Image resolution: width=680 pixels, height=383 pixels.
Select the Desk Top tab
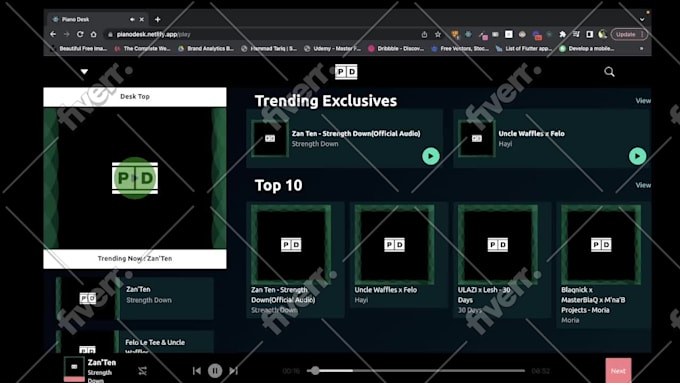pos(135,97)
